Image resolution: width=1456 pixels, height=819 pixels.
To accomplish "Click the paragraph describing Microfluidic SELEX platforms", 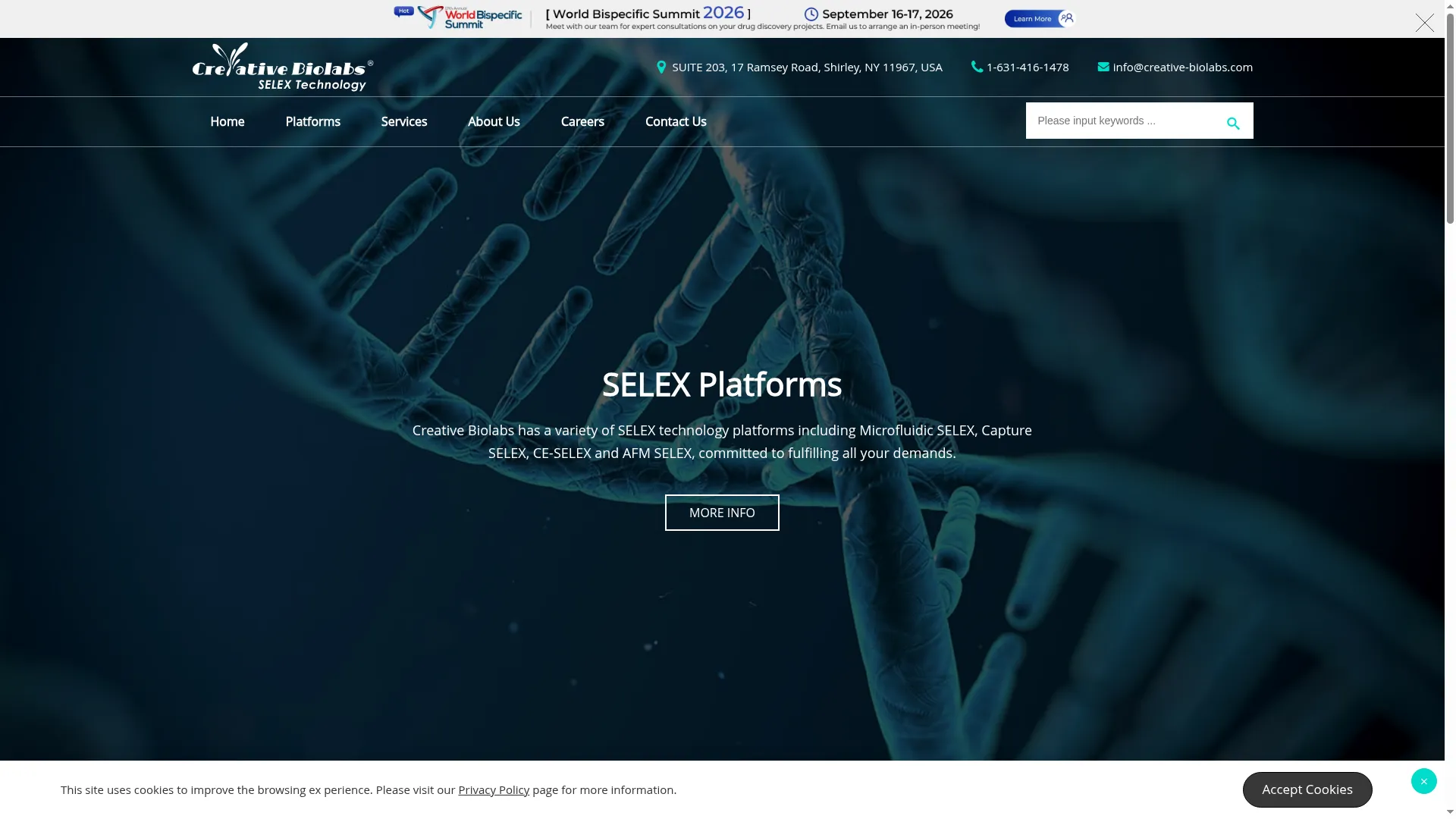I will click(722, 441).
